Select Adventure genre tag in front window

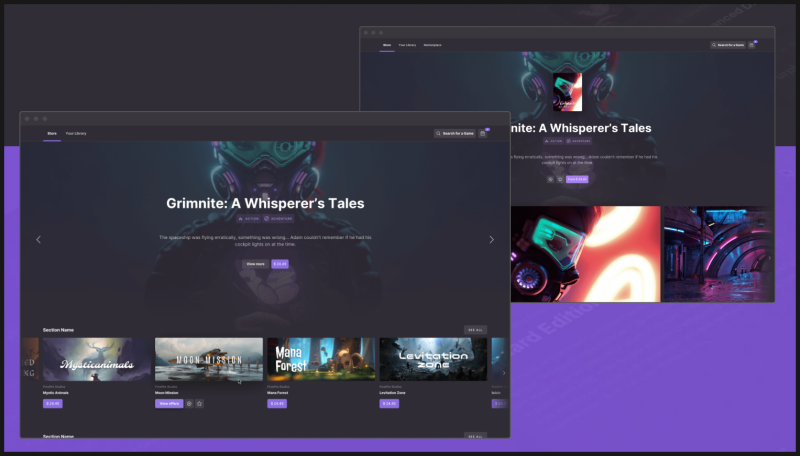(x=279, y=218)
